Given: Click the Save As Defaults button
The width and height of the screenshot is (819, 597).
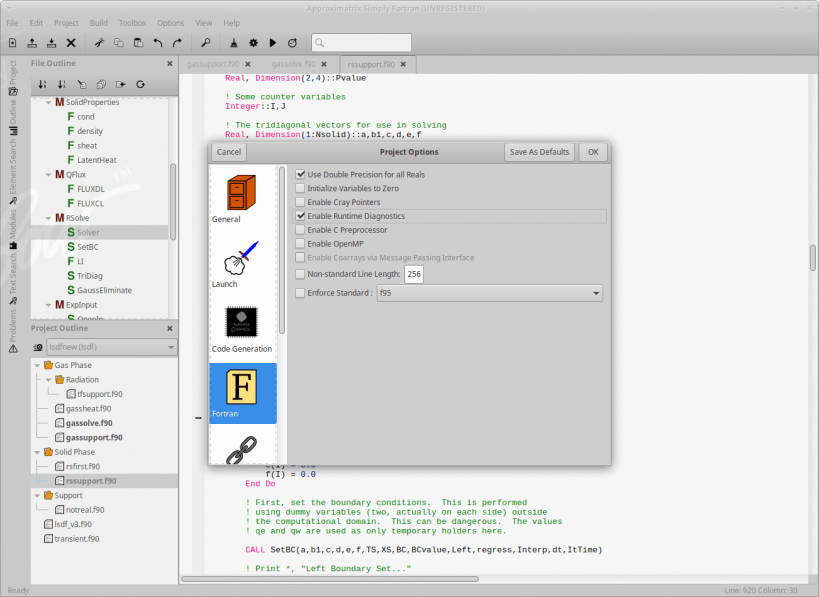Looking at the screenshot, I should click(x=539, y=152).
